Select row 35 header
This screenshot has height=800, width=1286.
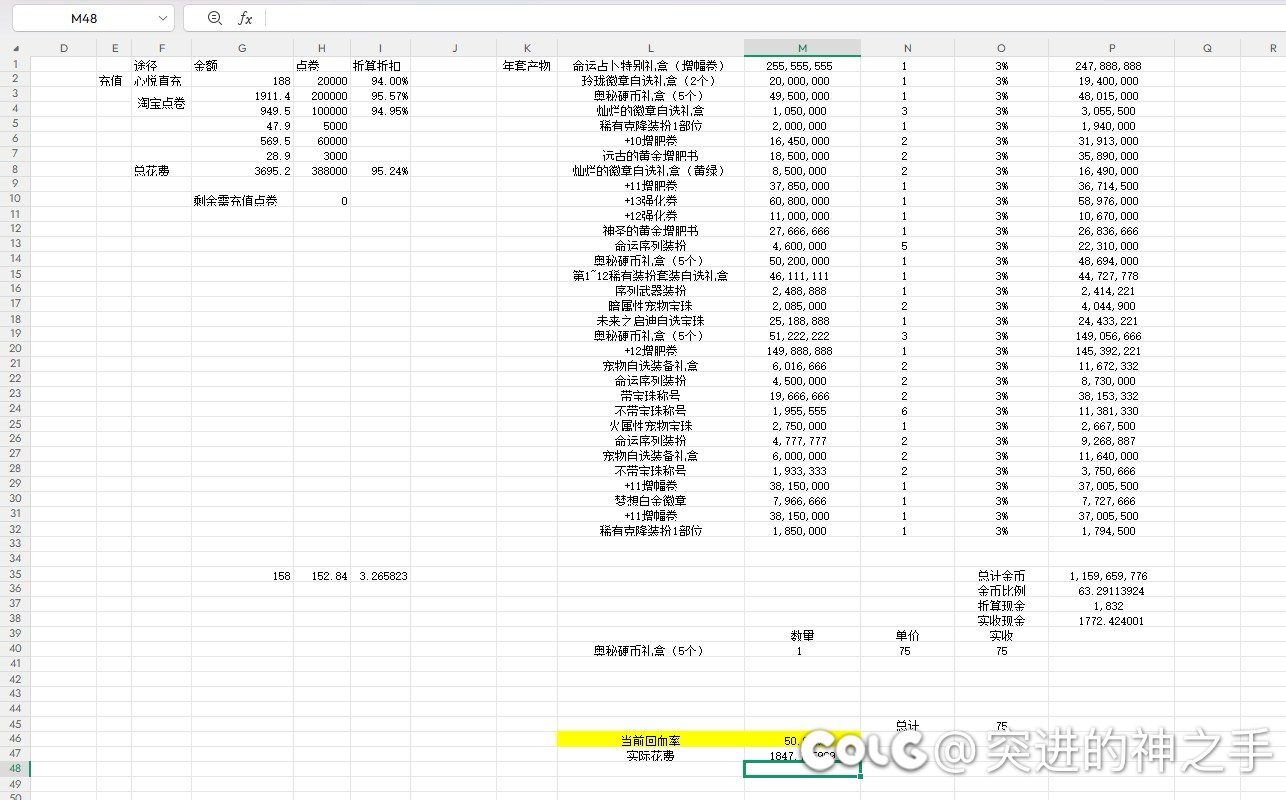click(x=15, y=575)
